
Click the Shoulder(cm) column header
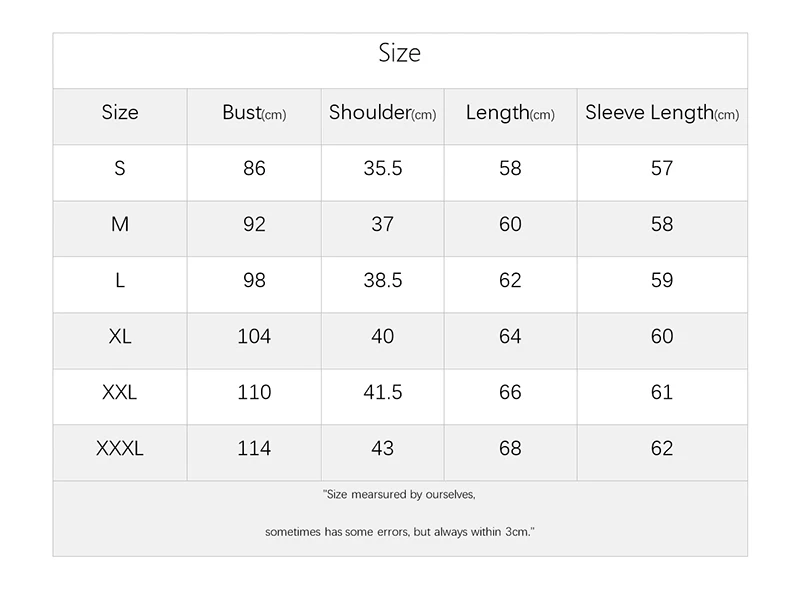click(x=383, y=113)
